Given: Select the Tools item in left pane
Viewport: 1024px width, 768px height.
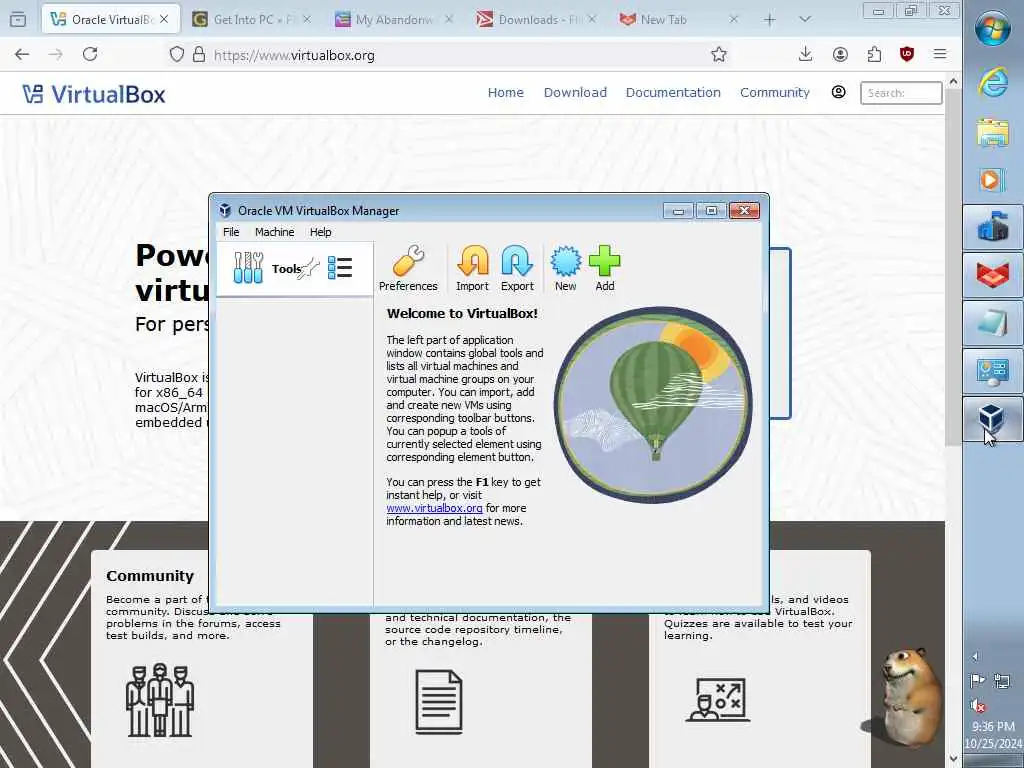Looking at the screenshot, I should tap(295, 268).
